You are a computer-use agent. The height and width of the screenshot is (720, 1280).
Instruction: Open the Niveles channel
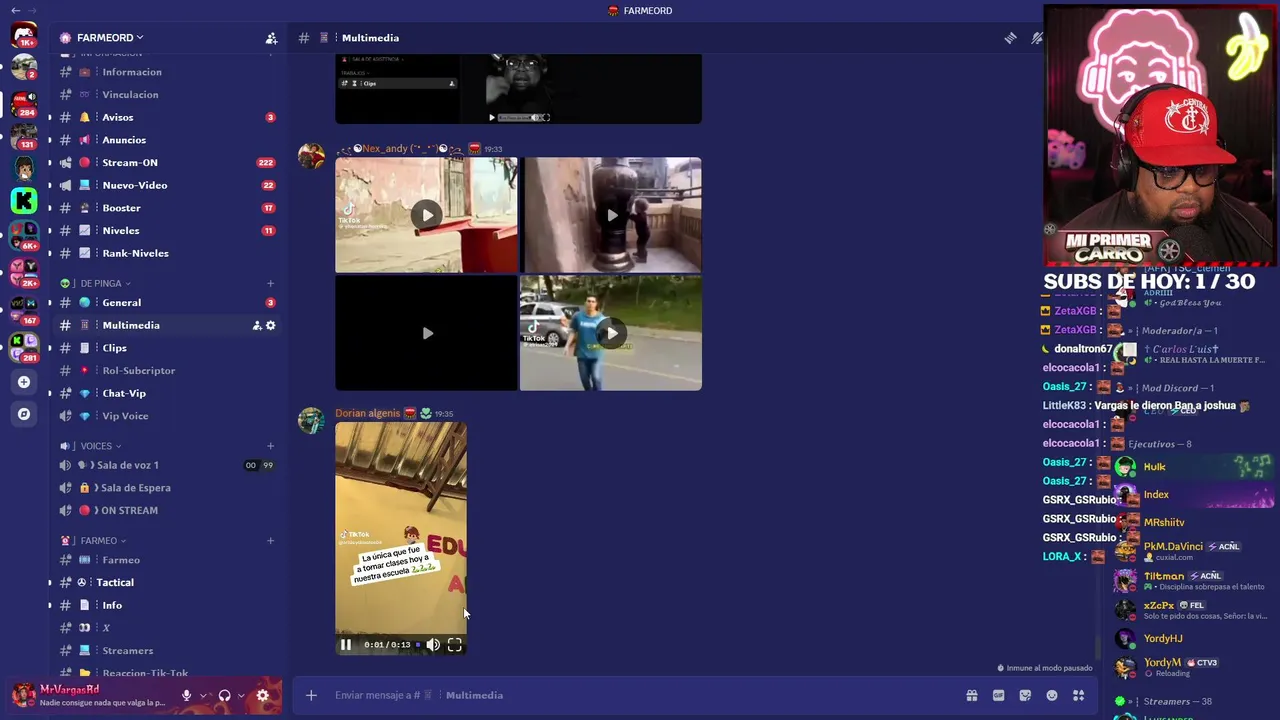167,230
